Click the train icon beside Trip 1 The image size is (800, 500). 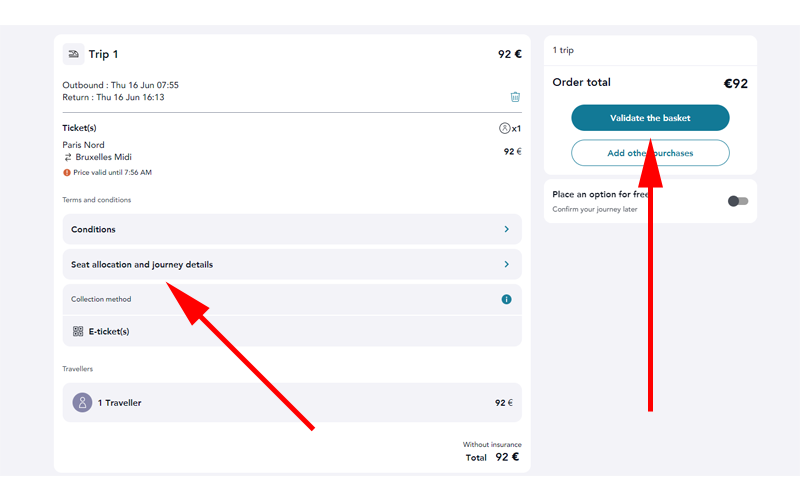(x=73, y=54)
